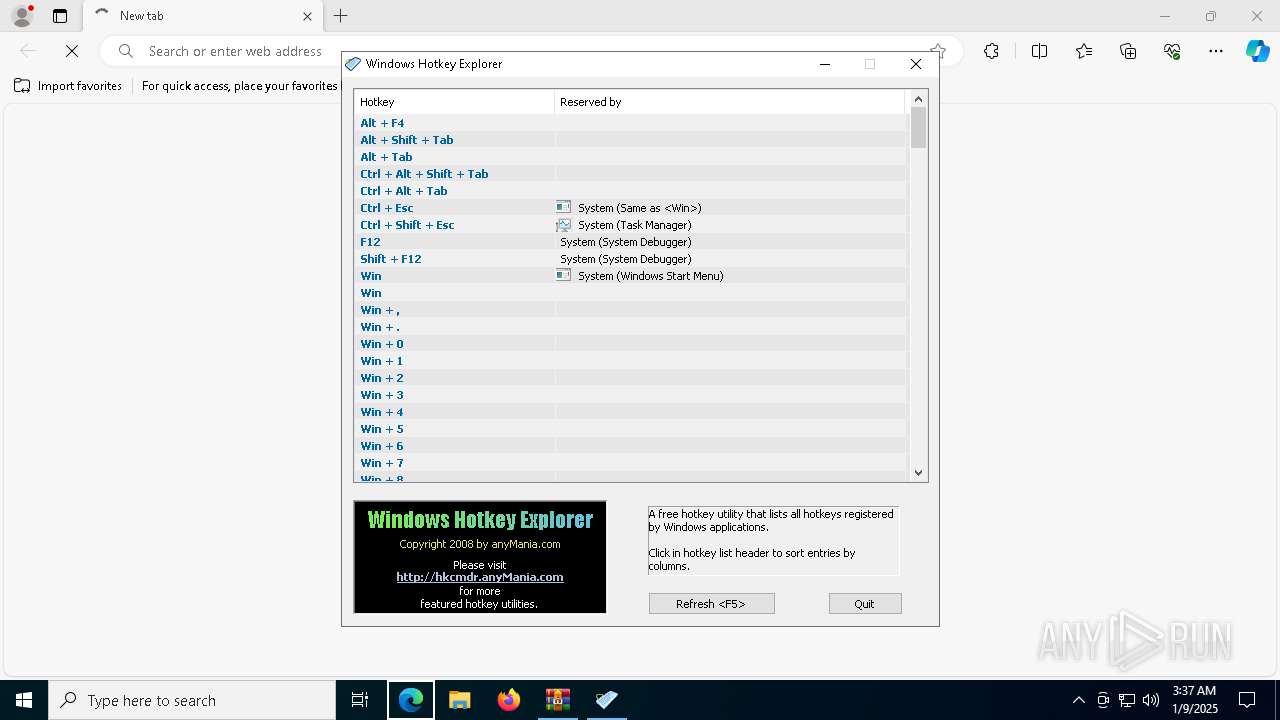Open Edge tab actions menu icon

(x=60, y=16)
